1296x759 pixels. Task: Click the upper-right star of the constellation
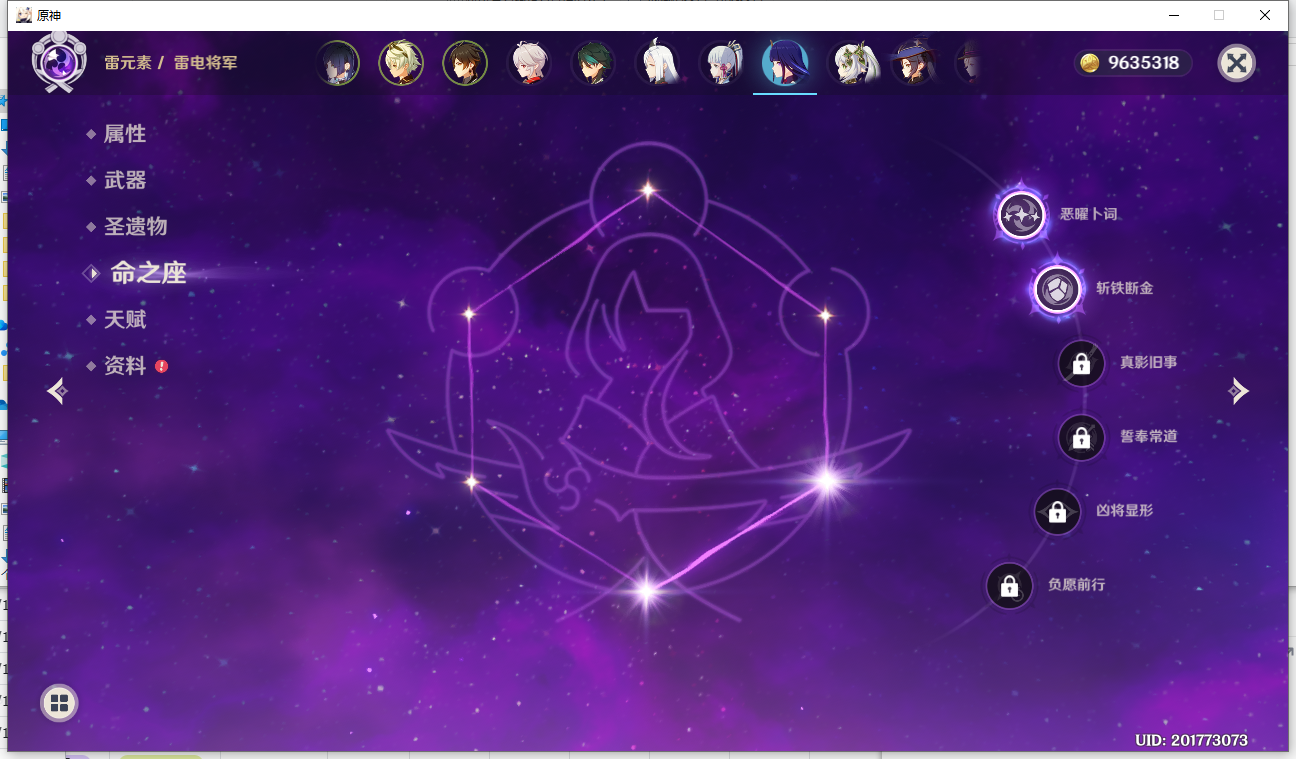825,316
